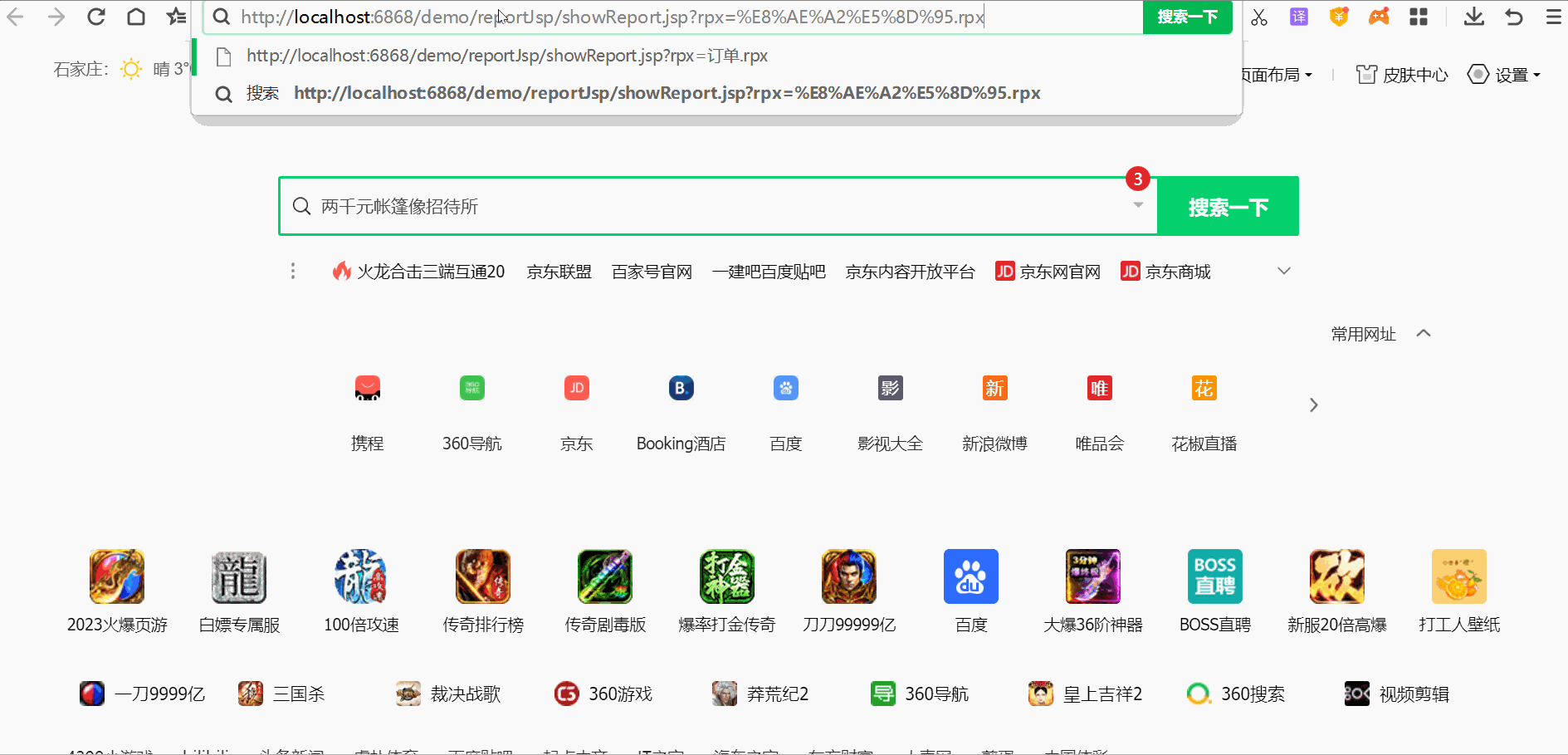The height and width of the screenshot is (755, 1568).
Task: Go back with the browser back arrow
Action: (x=15, y=17)
